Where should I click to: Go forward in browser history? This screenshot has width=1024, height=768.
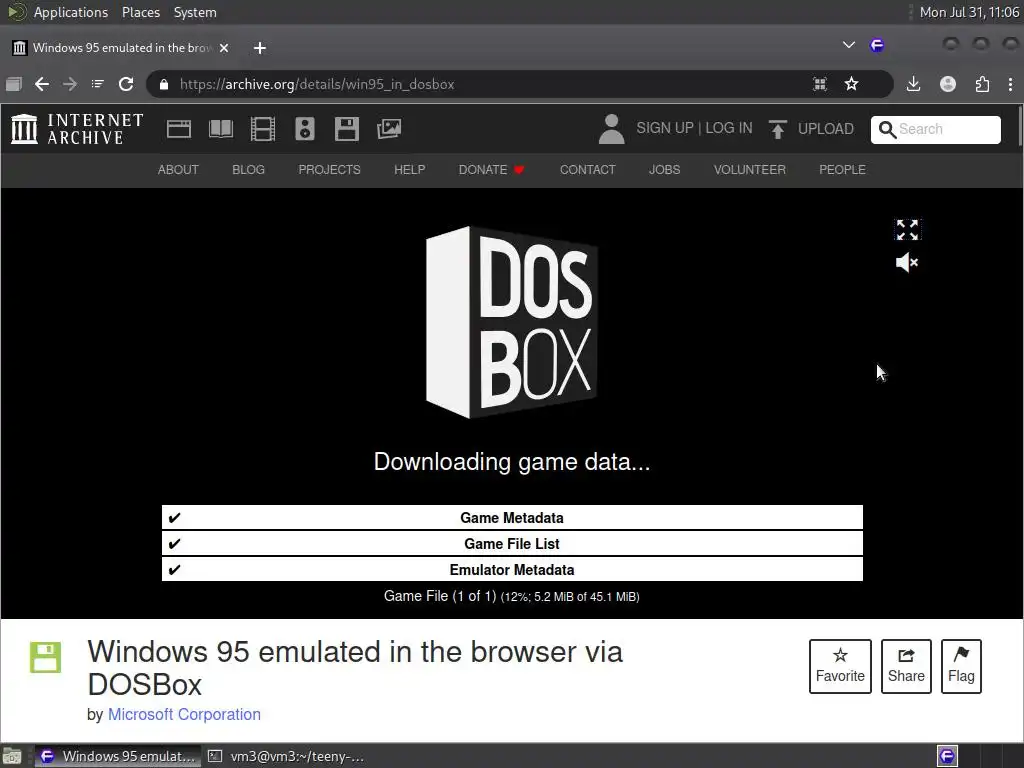(70, 84)
